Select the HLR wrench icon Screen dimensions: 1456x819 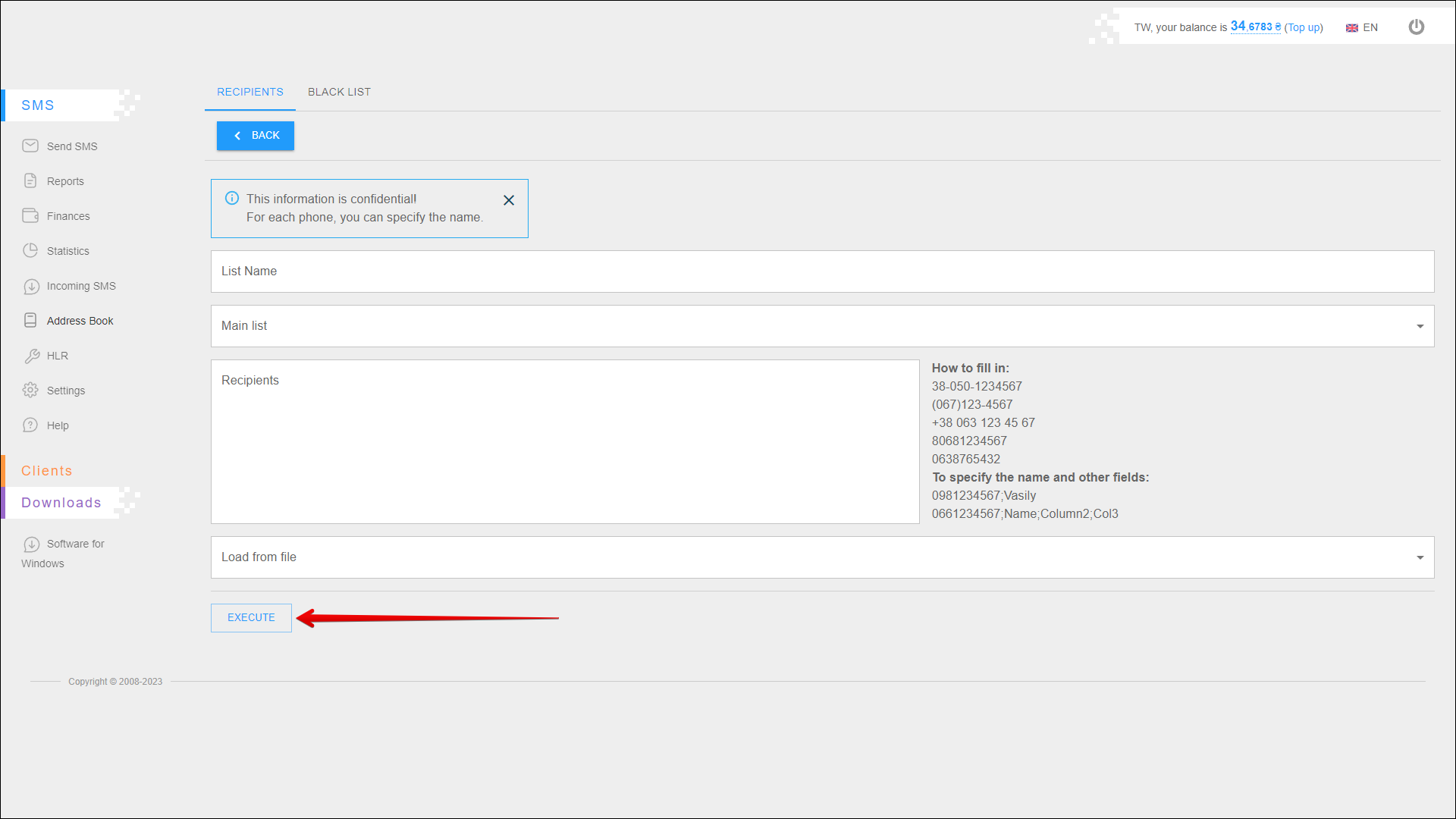pos(31,356)
